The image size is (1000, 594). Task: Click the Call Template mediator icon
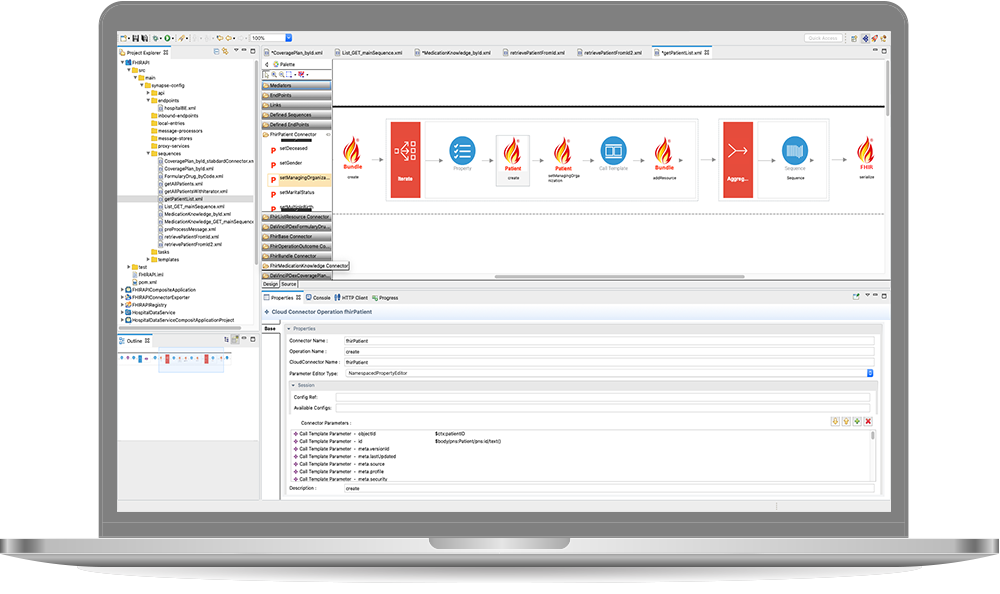(613, 151)
